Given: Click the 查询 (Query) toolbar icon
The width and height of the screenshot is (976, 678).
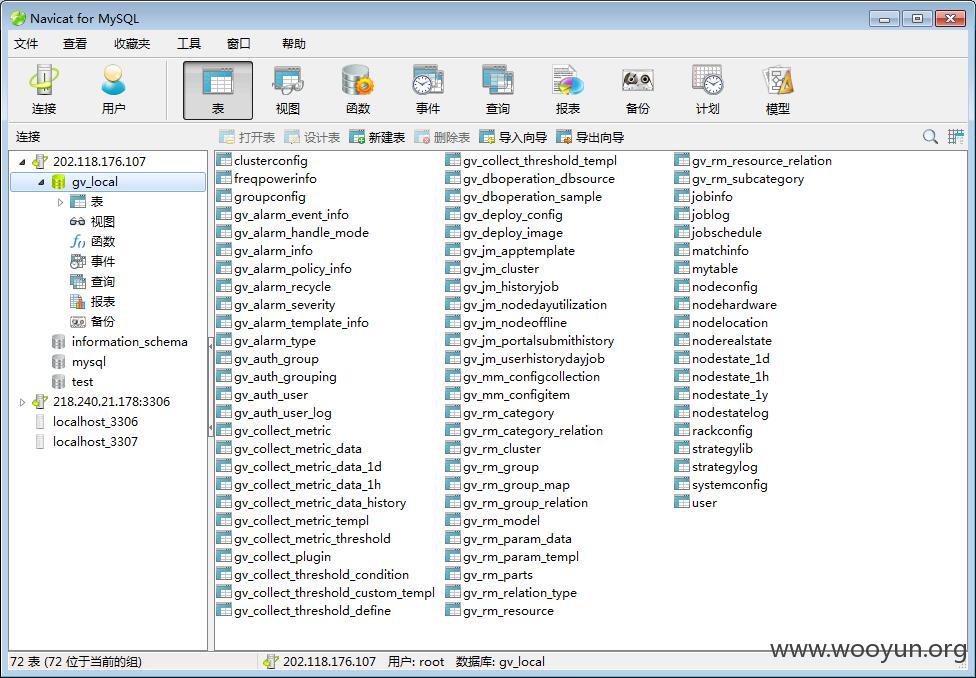Looking at the screenshot, I should (x=497, y=90).
